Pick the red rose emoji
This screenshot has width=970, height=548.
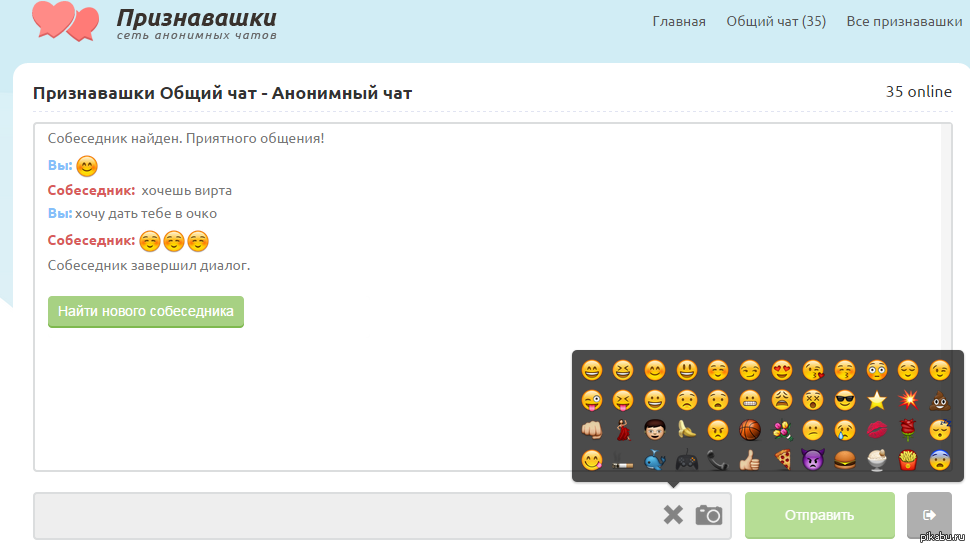(908, 430)
